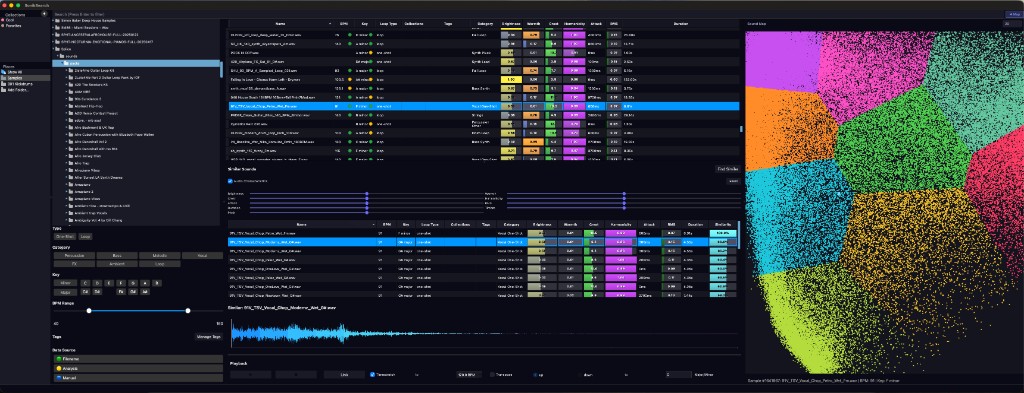Sort top table by BPM column
The height and width of the screenshot is (393, 1024).
(344, 24)
